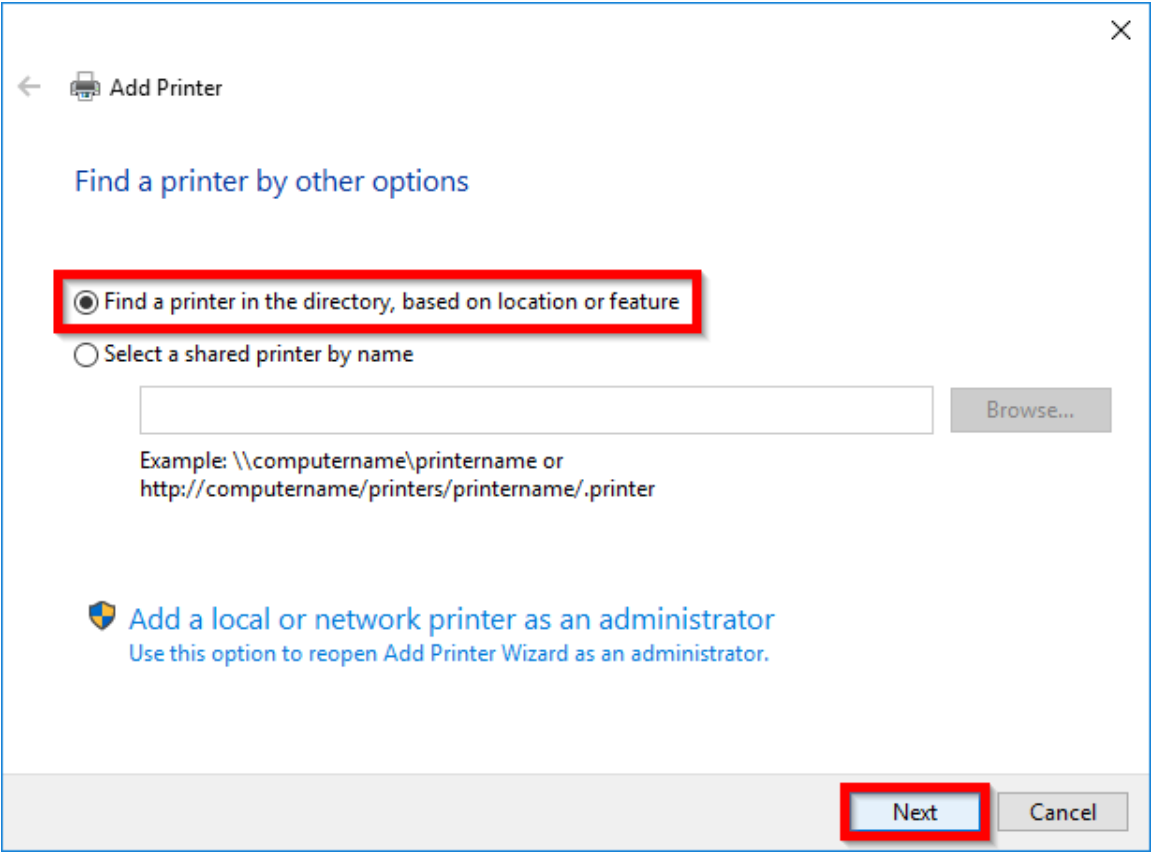Viewport: 1153px width, 853px height.
Task: Choose the 'Select a shared printer by name' radio circle
Action: 88,355
